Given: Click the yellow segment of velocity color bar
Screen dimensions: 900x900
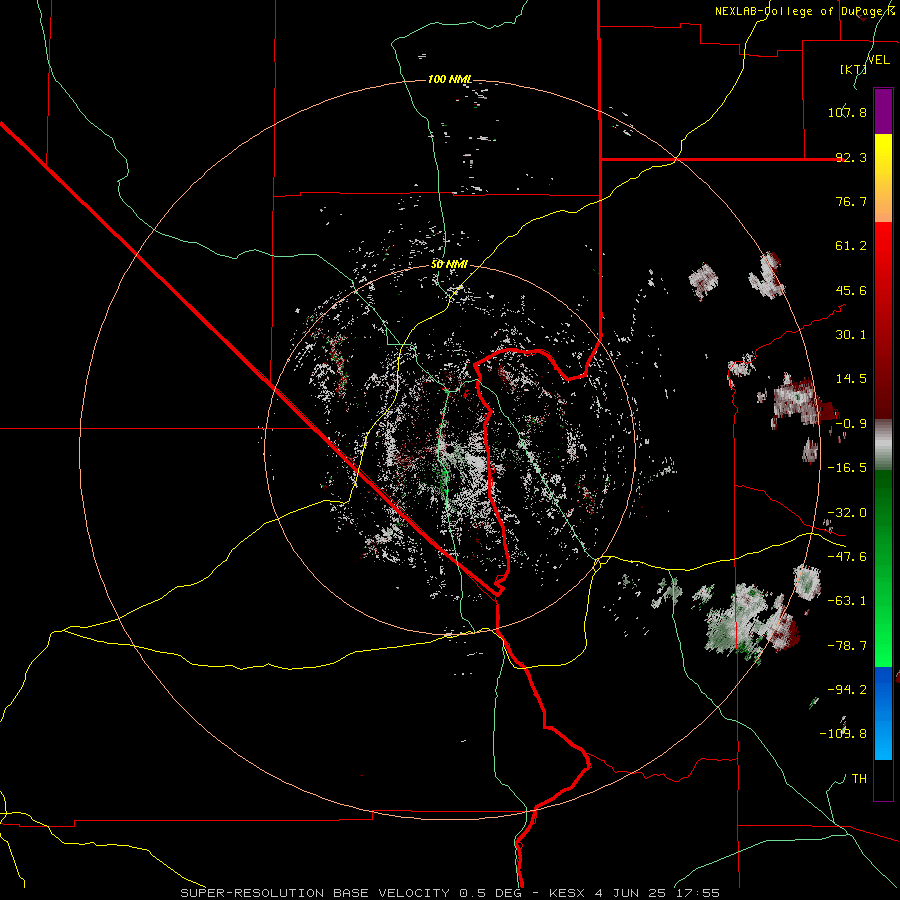Looking at the screenshot, I should tap(883, 178).
